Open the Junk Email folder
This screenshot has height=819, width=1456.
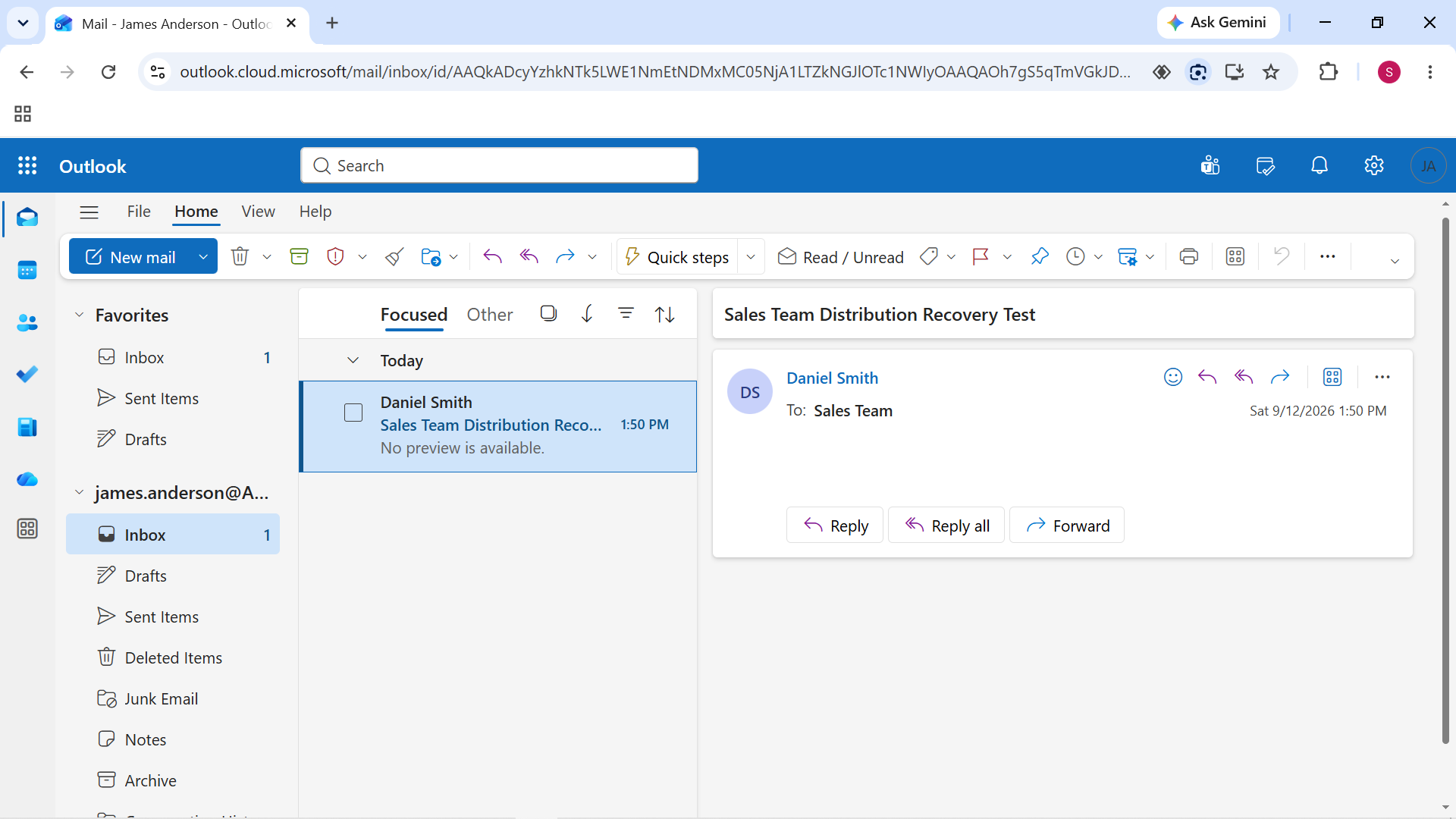point(173,698)
